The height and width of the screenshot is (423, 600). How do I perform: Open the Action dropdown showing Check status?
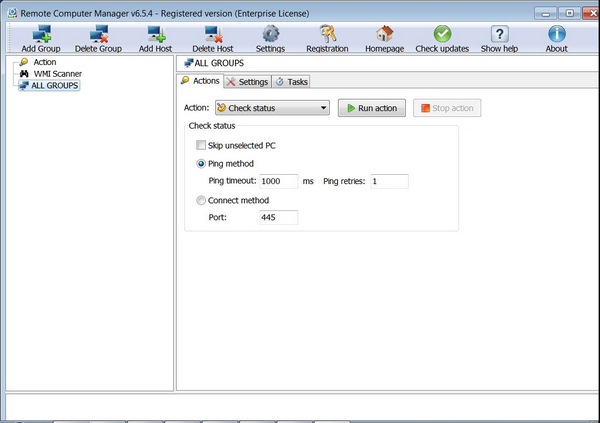(272, 108)
